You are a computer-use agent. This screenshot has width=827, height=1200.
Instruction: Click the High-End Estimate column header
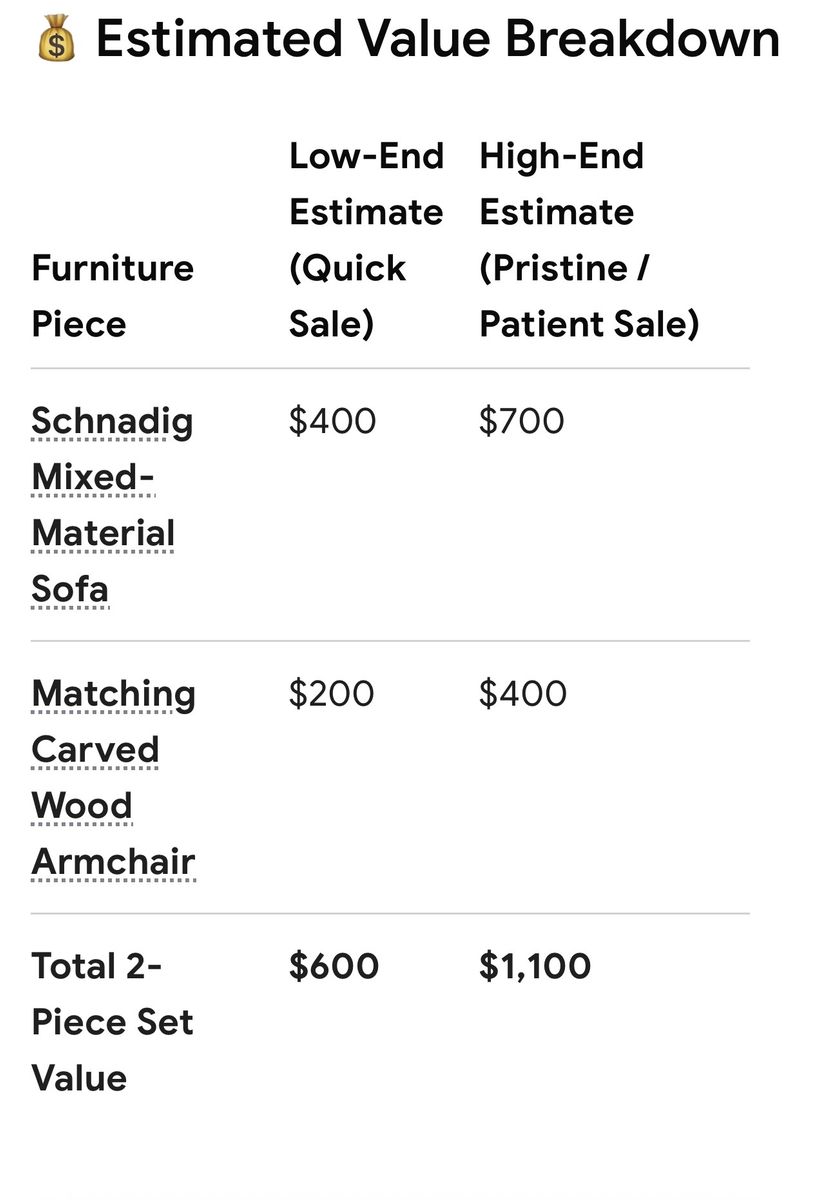pyautogui.click(x=589, y=240)
